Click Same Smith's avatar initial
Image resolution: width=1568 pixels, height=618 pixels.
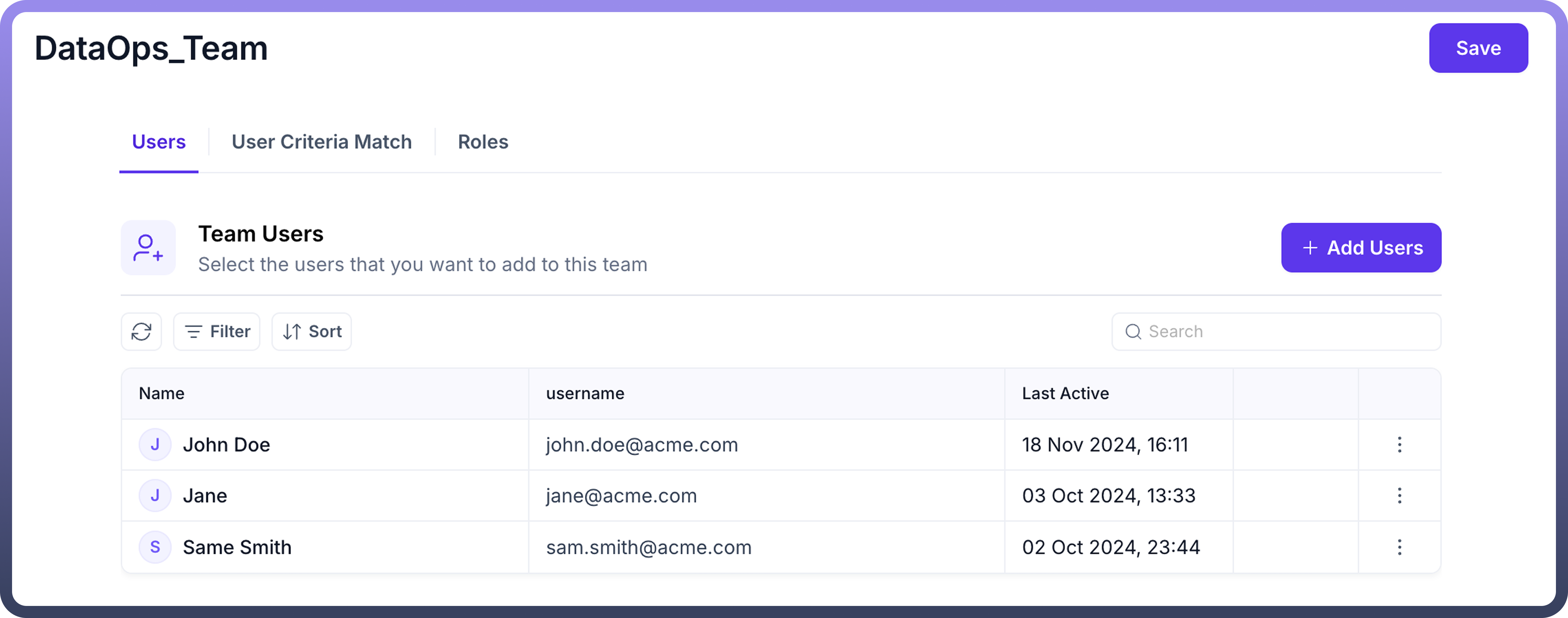point(155,547)
